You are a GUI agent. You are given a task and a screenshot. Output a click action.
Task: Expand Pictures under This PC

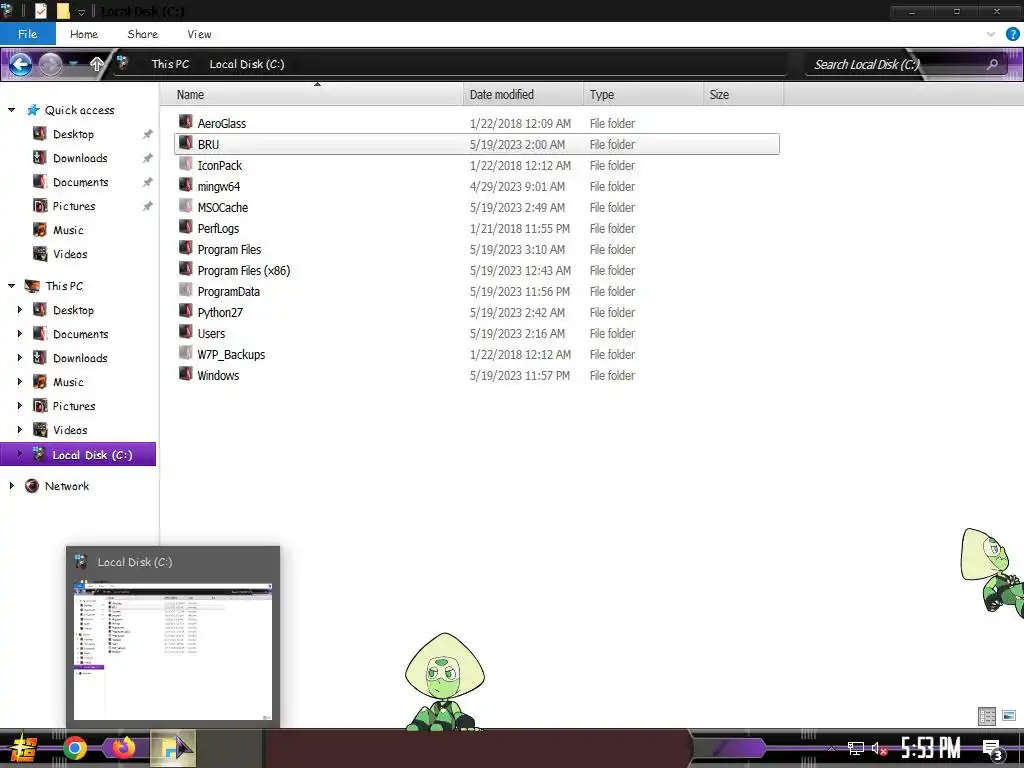tap(20, 406)
